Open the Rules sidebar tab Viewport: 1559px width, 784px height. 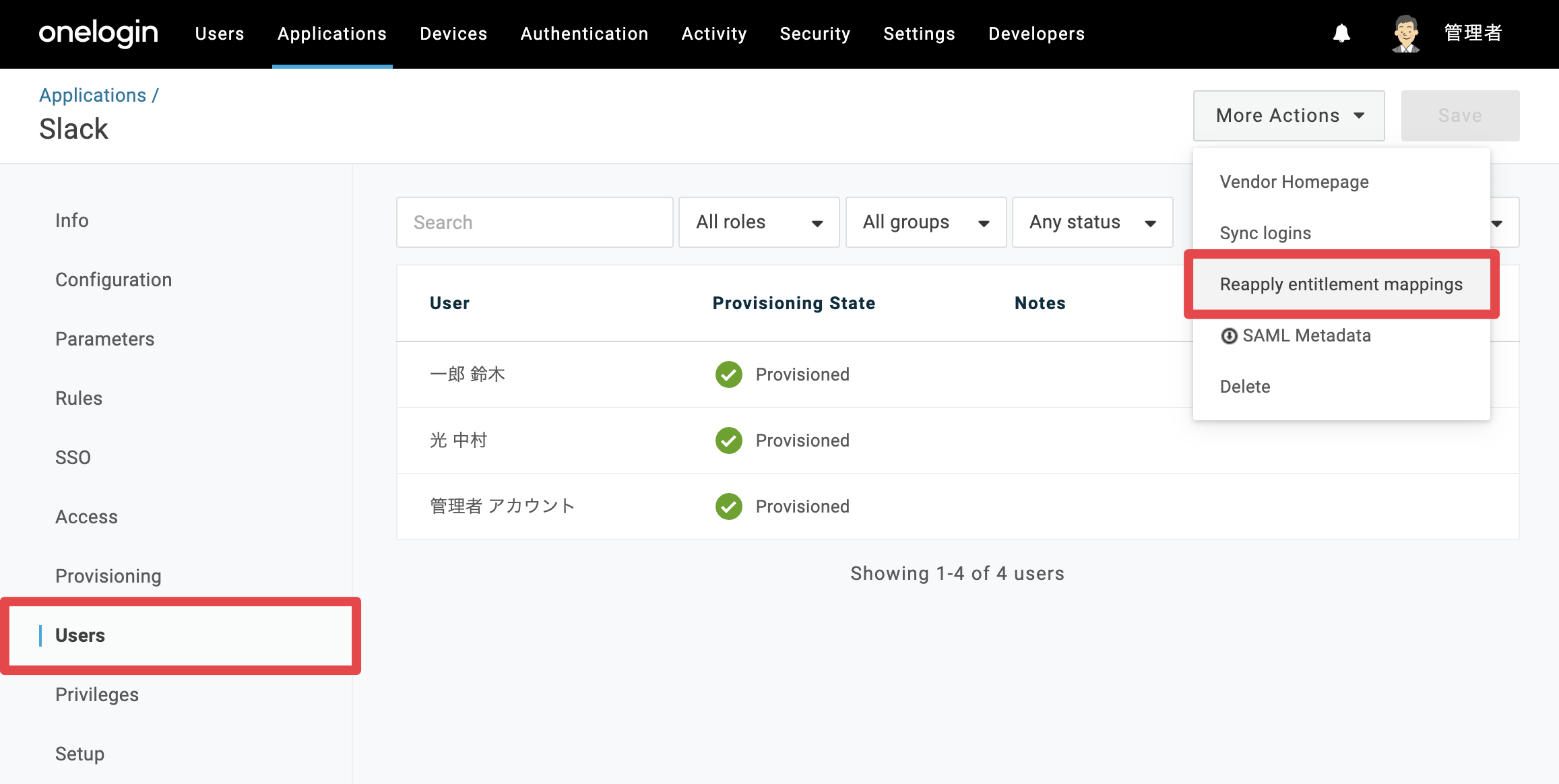click(79, 399)
